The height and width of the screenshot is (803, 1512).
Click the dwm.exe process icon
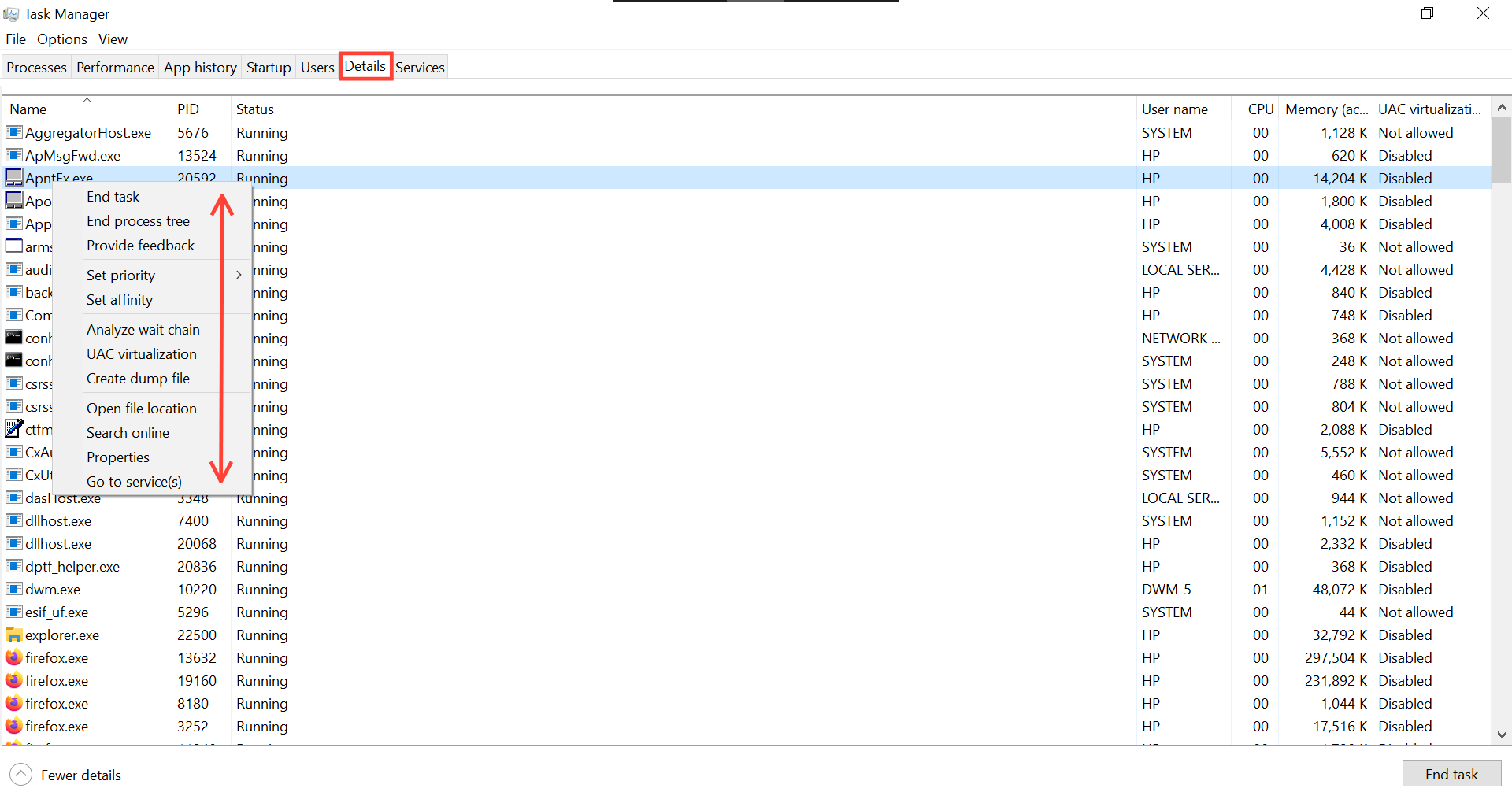tap(14, 589)
